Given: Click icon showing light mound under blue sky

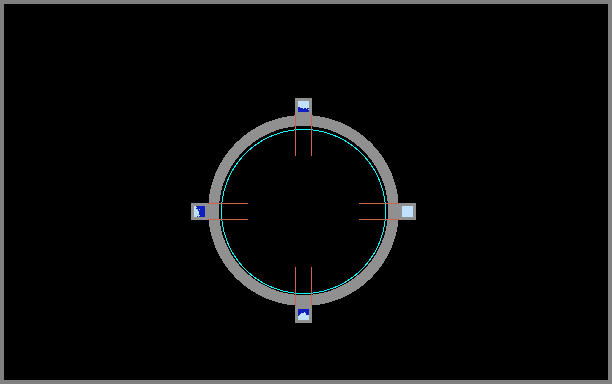Looking at the screenshot, I should [x=303, y=315].
